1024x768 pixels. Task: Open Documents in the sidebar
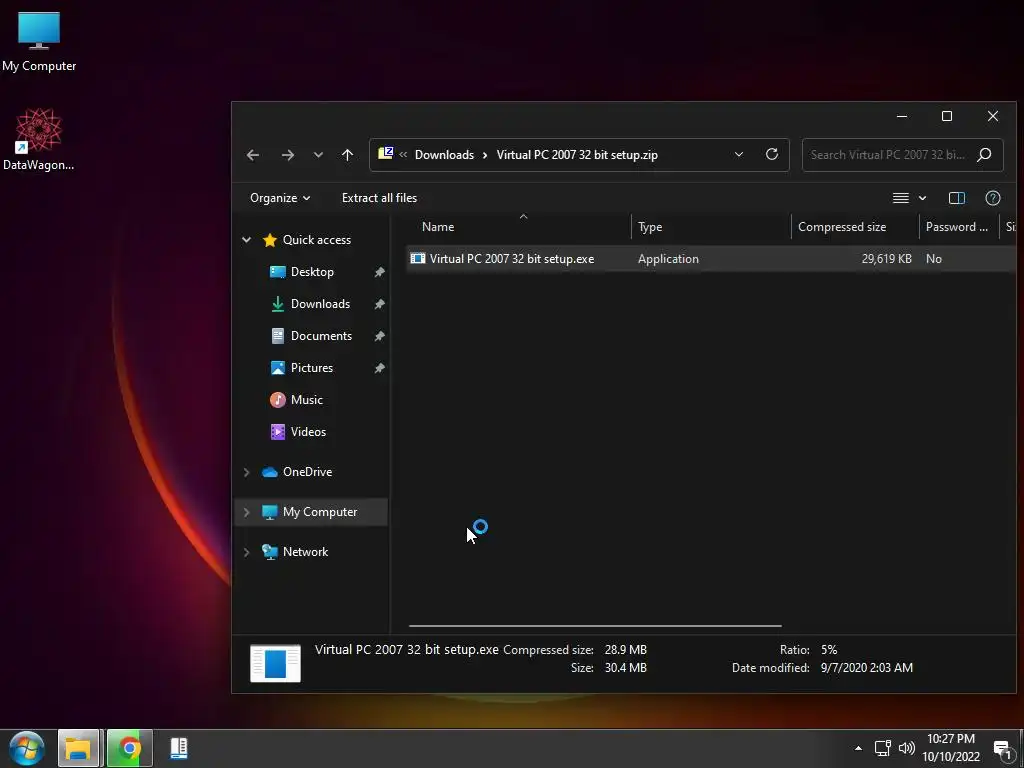coord(321,336)
